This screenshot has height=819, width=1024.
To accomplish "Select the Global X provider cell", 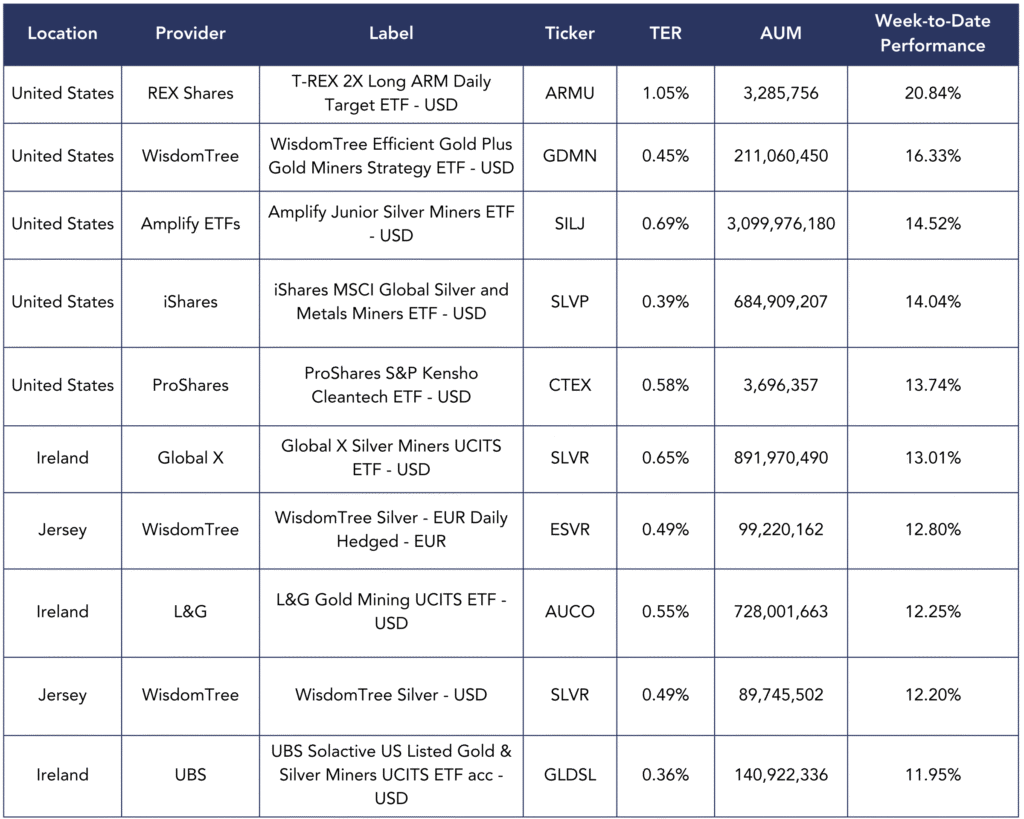I will [190, 458].
